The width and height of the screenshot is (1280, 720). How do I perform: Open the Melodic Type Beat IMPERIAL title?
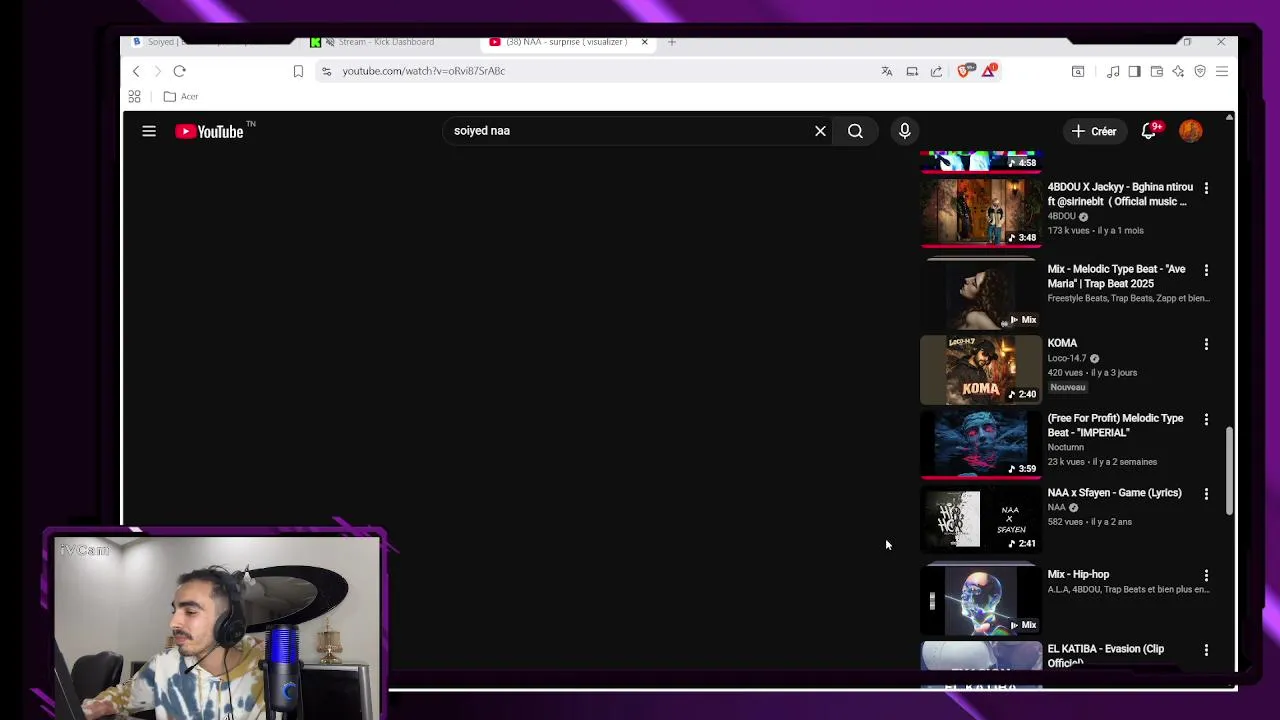(x=1115, y=425)
